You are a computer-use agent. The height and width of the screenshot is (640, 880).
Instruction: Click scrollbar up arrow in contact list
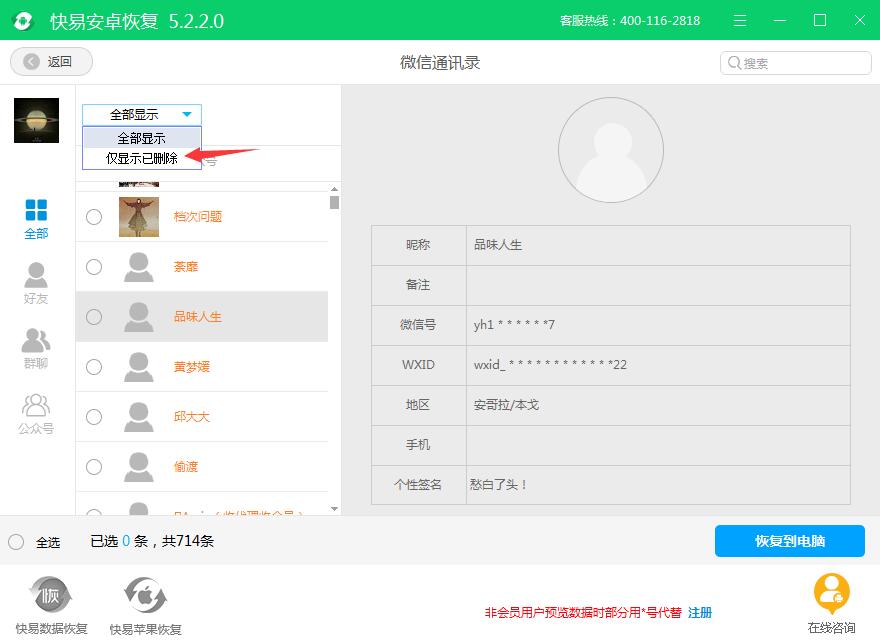coord(334,189)
